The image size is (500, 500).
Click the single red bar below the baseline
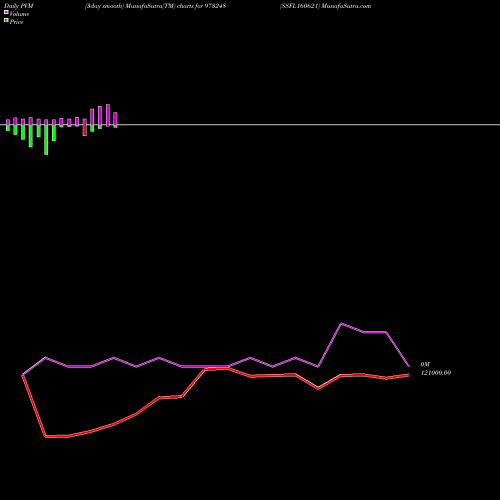(x=85, y=130)
